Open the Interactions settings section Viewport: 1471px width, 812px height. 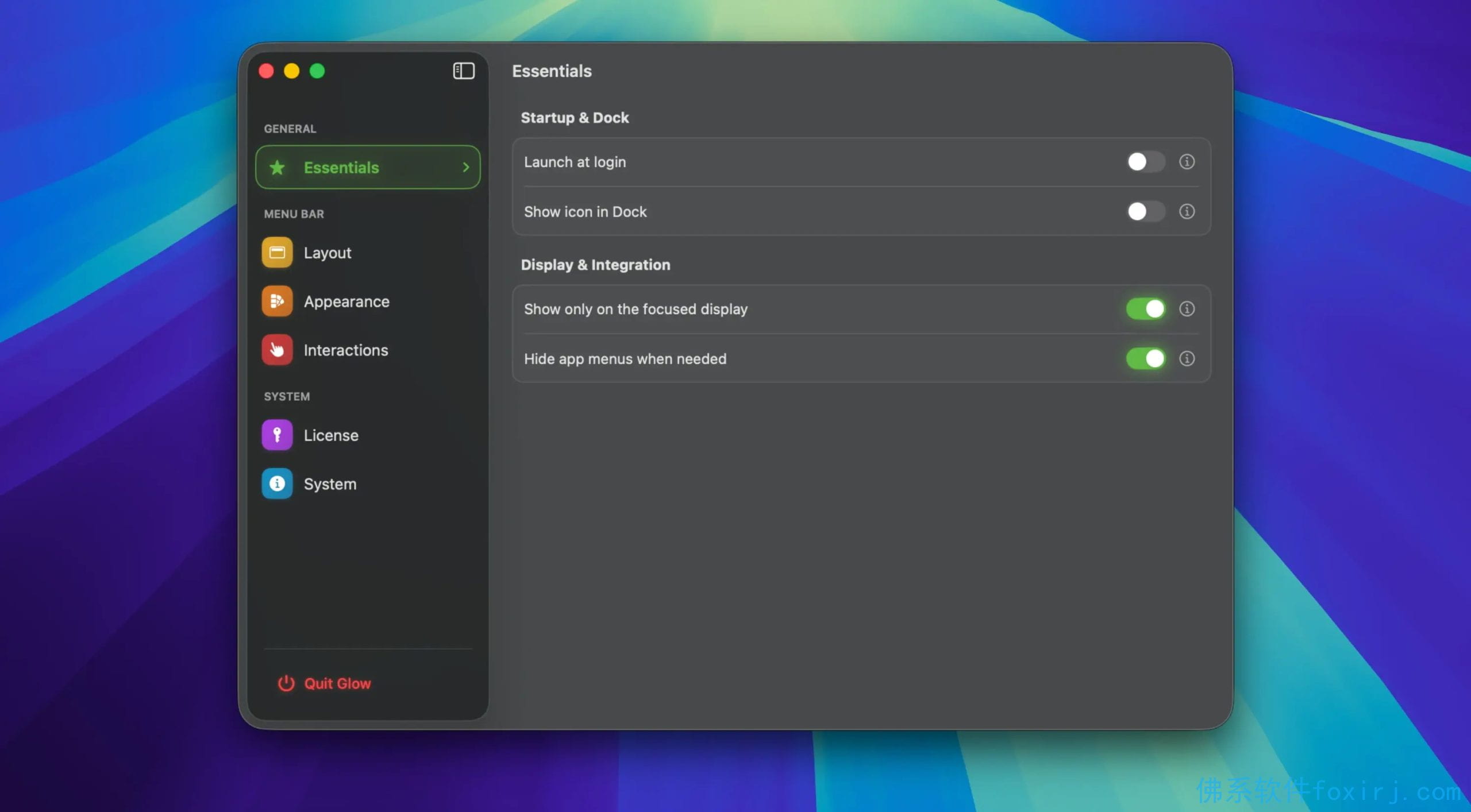coord(368,350)
